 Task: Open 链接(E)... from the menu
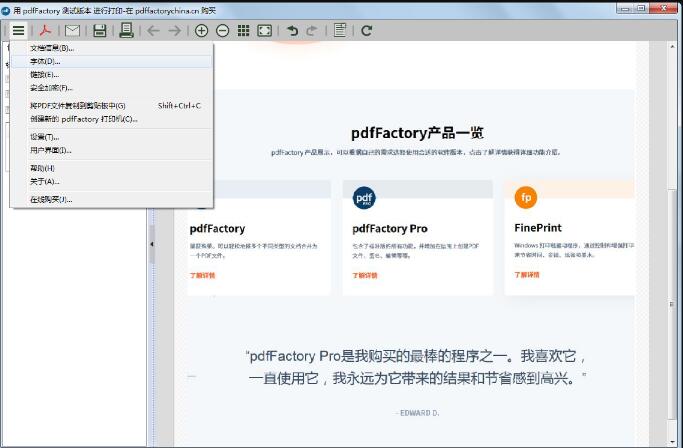[x=112, y=75]
